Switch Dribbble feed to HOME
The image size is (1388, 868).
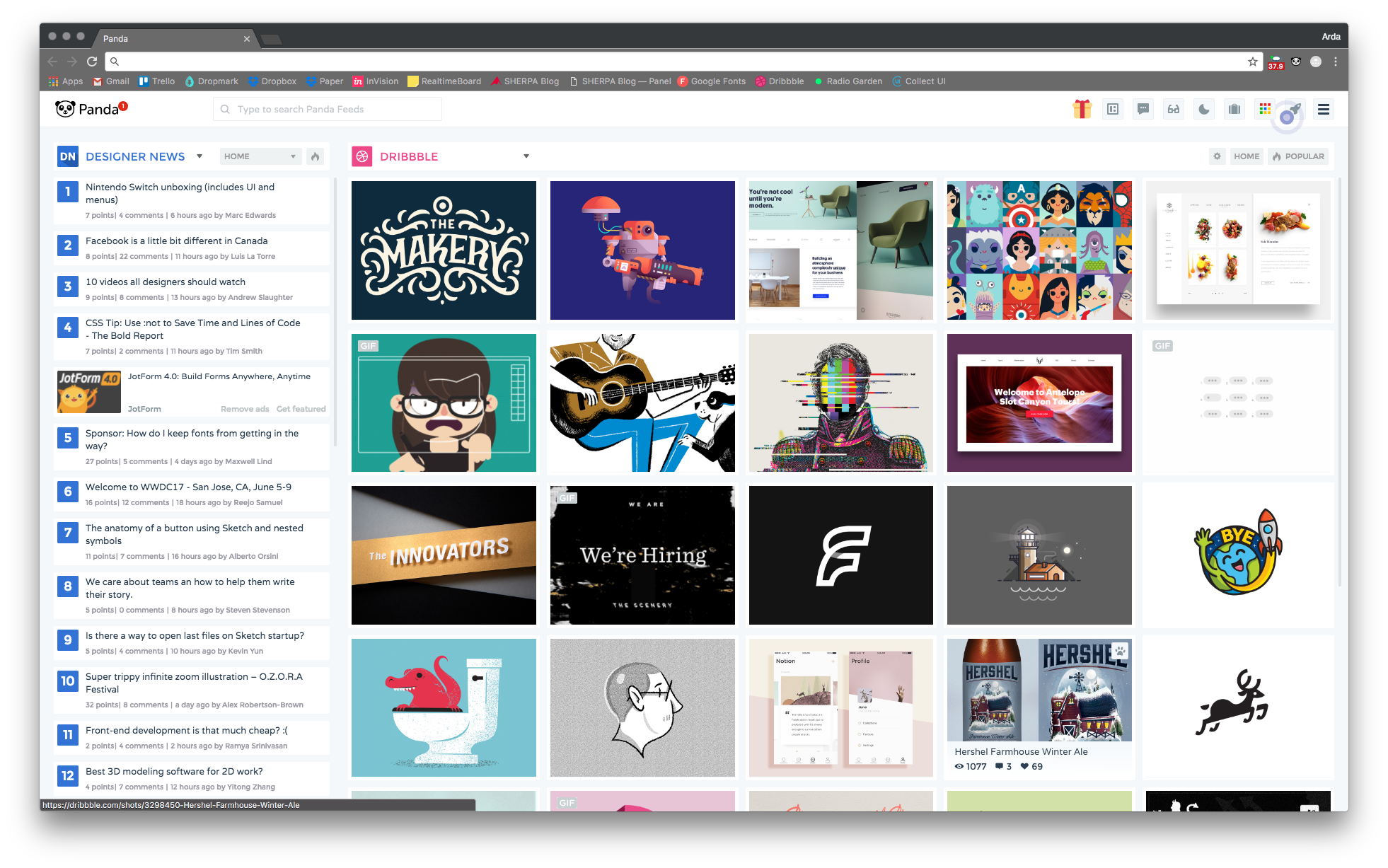tap(1247, 156)
